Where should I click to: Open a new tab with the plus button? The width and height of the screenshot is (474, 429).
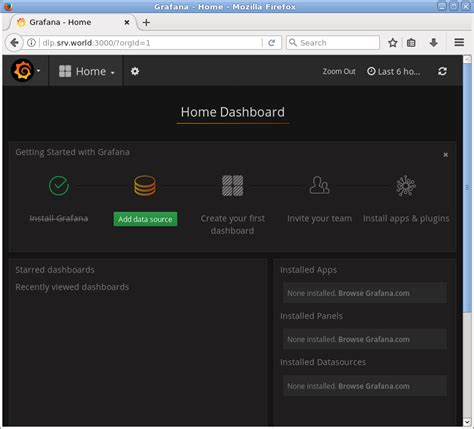click(146, 22)
